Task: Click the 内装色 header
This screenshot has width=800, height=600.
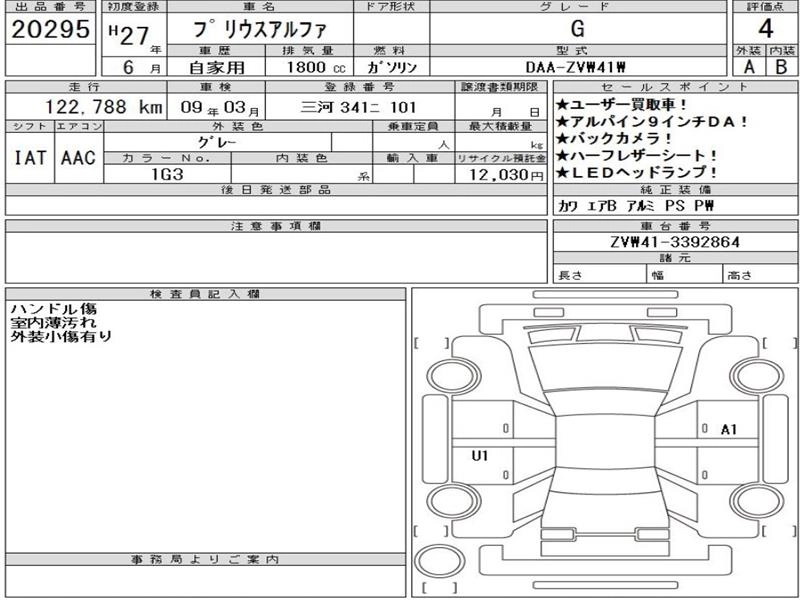Action: (x=302, y=158)
